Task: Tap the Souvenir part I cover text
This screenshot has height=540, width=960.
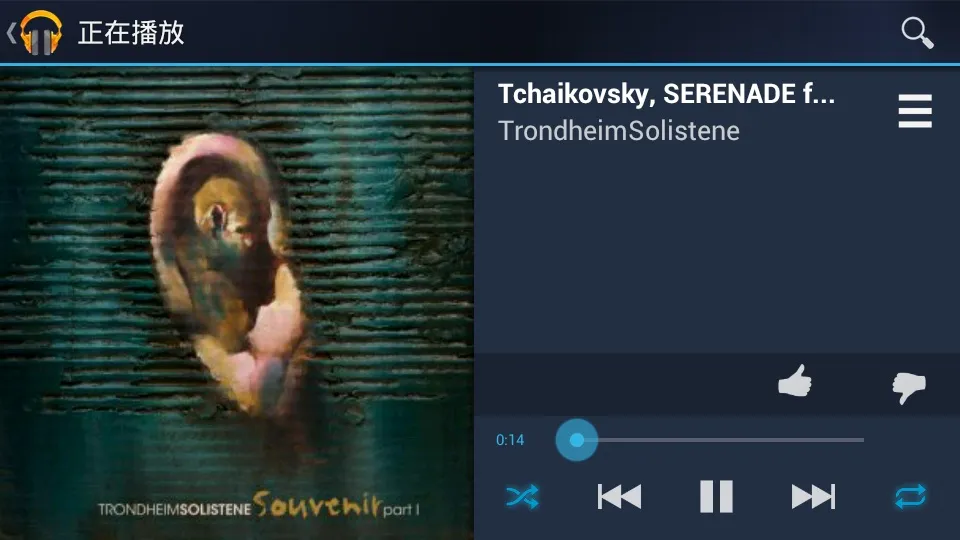Action: point(336,504)
